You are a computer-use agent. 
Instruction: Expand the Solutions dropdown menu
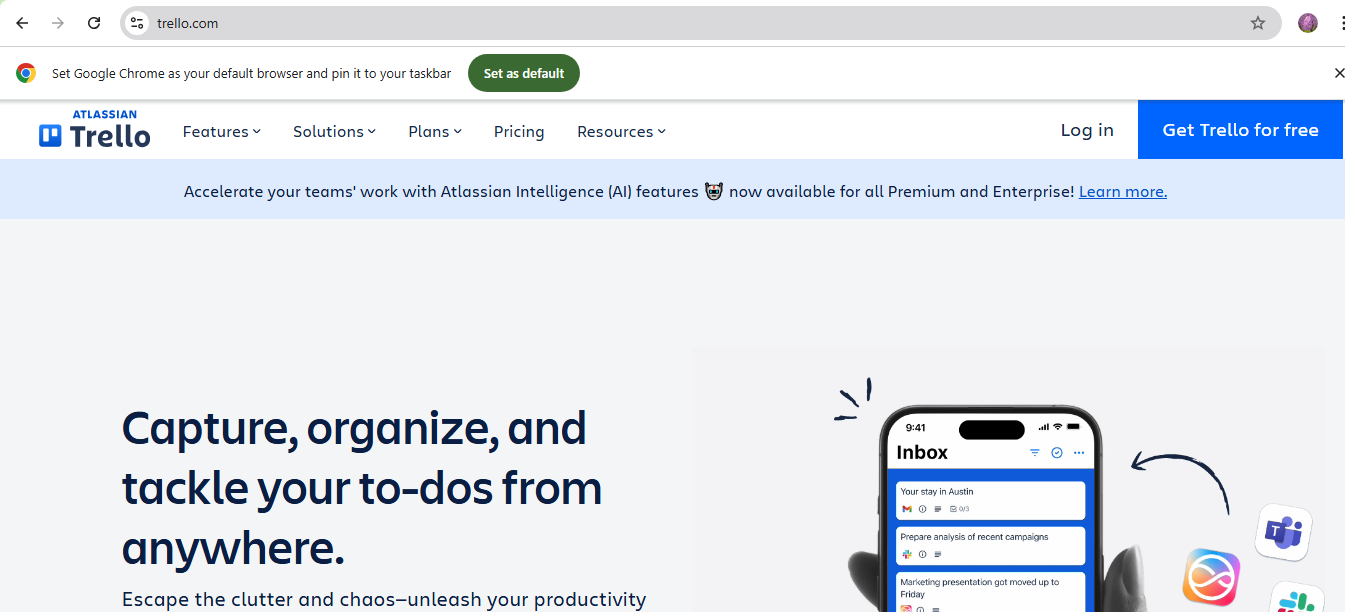pyautogui.click(x=334, y=131)
